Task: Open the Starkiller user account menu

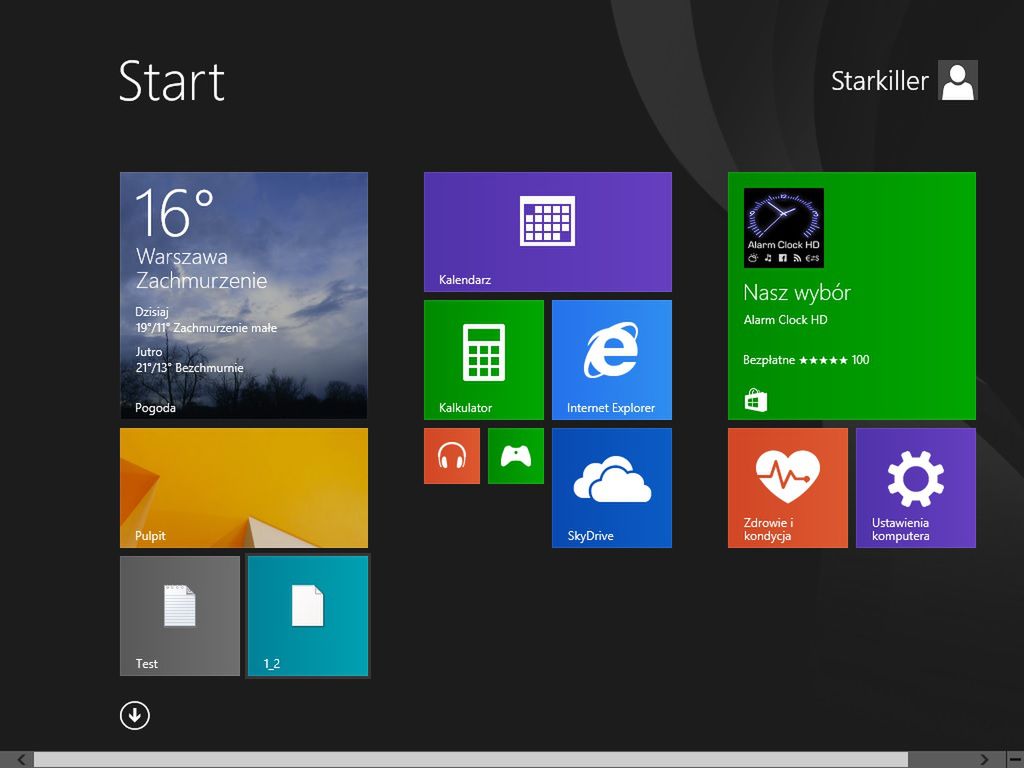Action: click(x=904, y=80)
